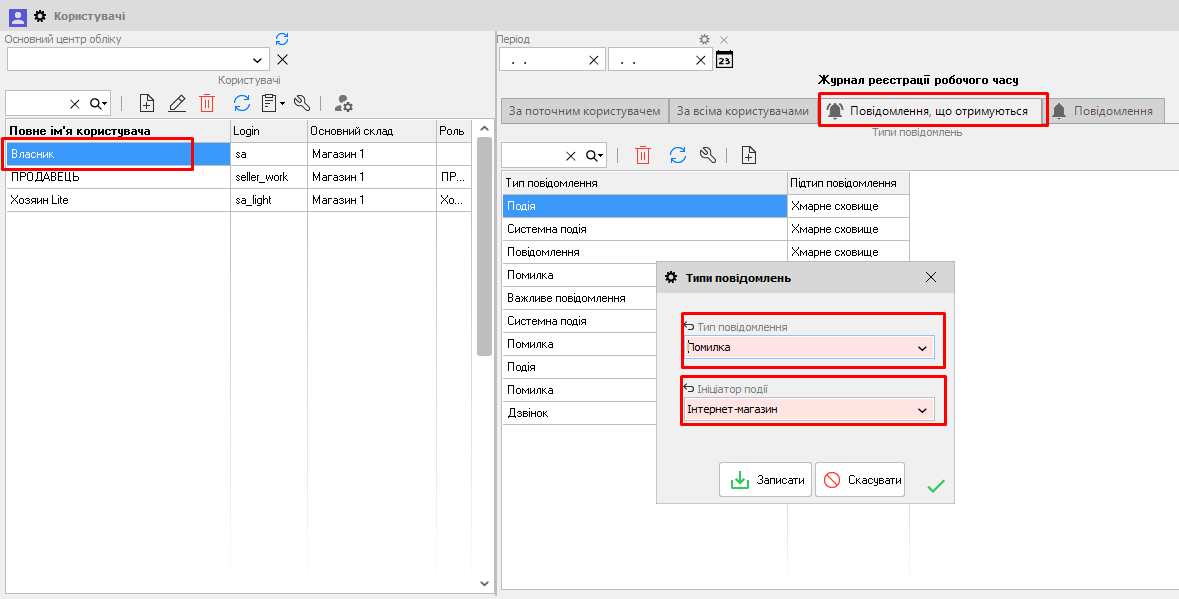1179x599 pixels.
Task: Click the users list vertical scrollbar
Action: pos(484,250)
